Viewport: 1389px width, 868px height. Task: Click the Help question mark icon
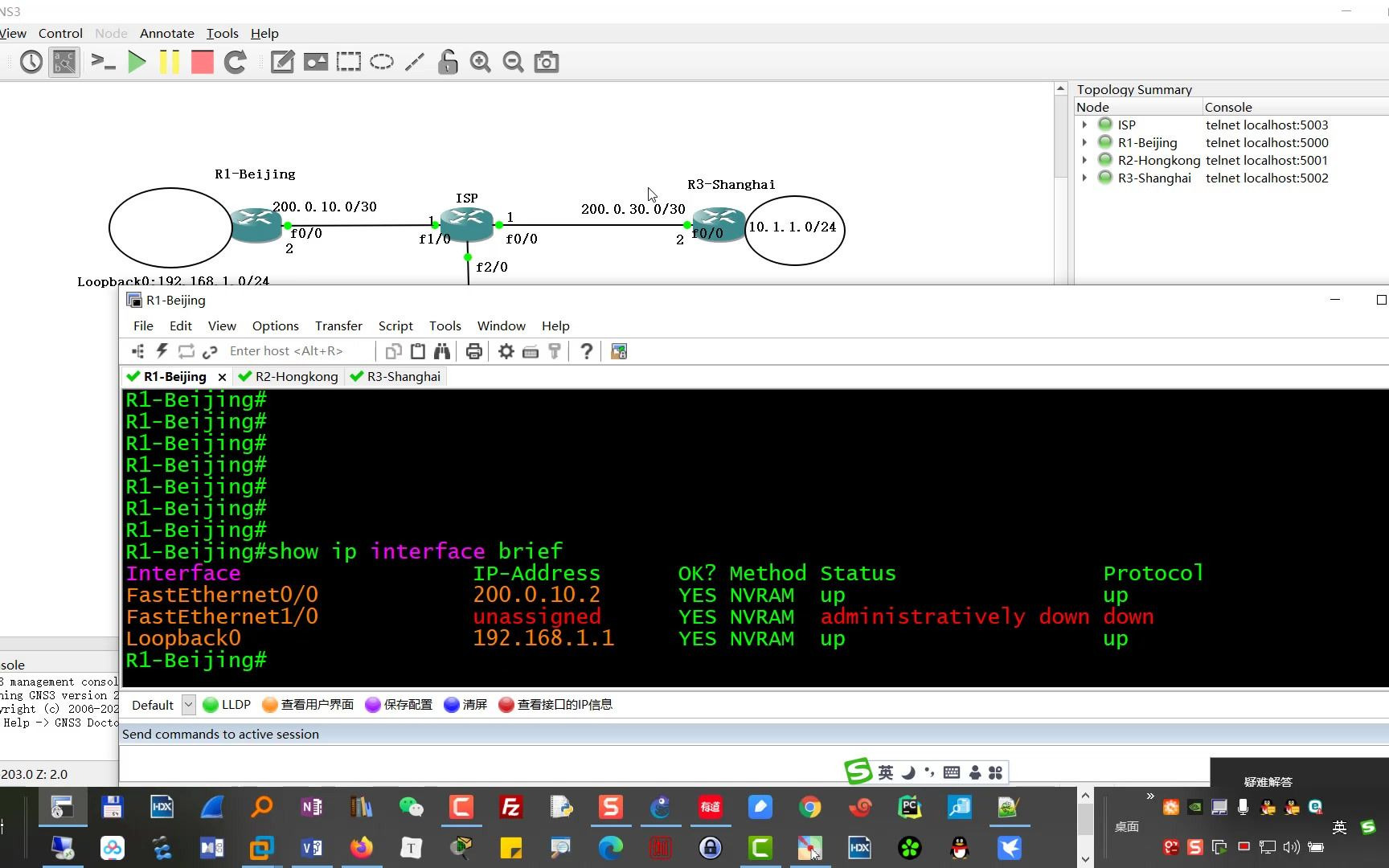(587, 351)
